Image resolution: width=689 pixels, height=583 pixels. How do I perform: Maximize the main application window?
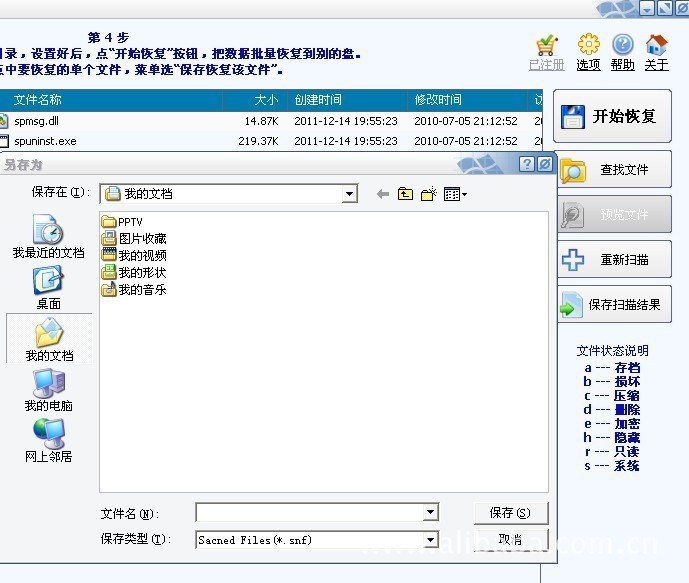click(665, 7)
